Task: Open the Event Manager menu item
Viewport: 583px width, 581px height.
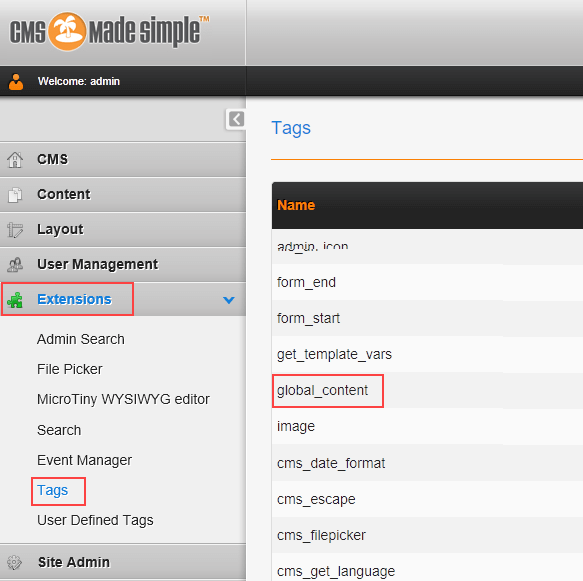Action: pos(84,460)
